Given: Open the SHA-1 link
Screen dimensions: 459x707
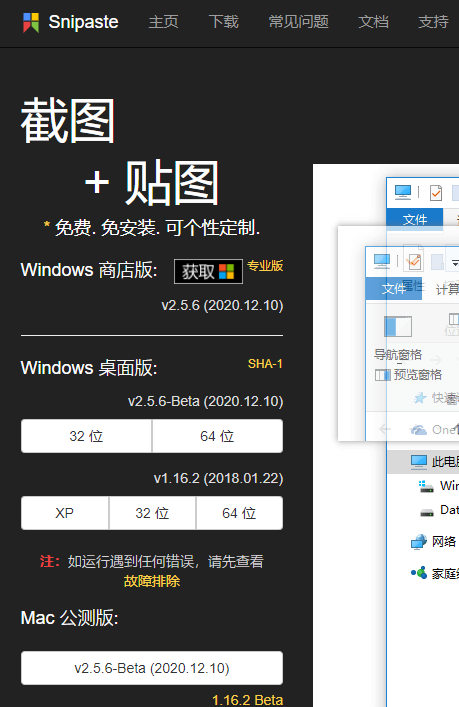Looking at the screenshot, I should tap(265, 363).
